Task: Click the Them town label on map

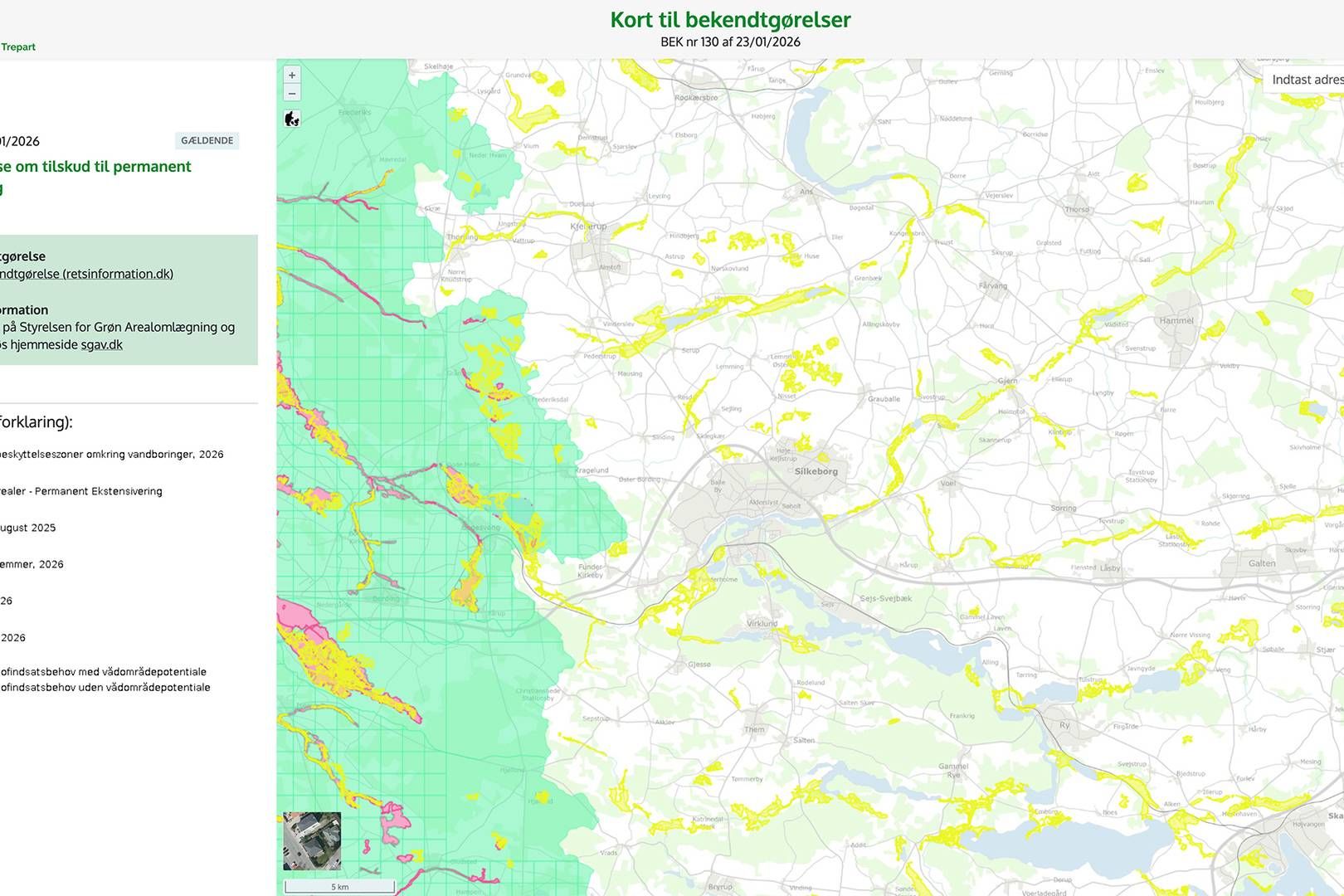Action: [754, 730]
